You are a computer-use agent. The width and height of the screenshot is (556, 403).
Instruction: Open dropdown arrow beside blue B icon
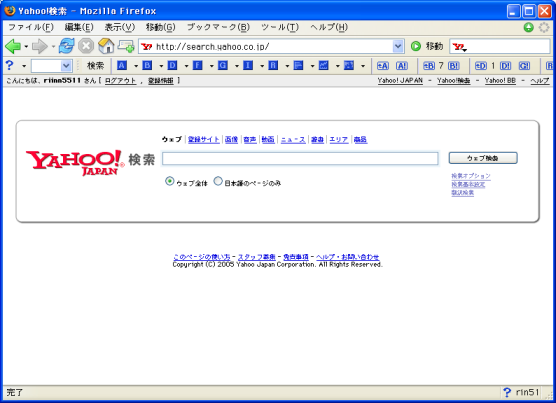click(x=161, y=66)
